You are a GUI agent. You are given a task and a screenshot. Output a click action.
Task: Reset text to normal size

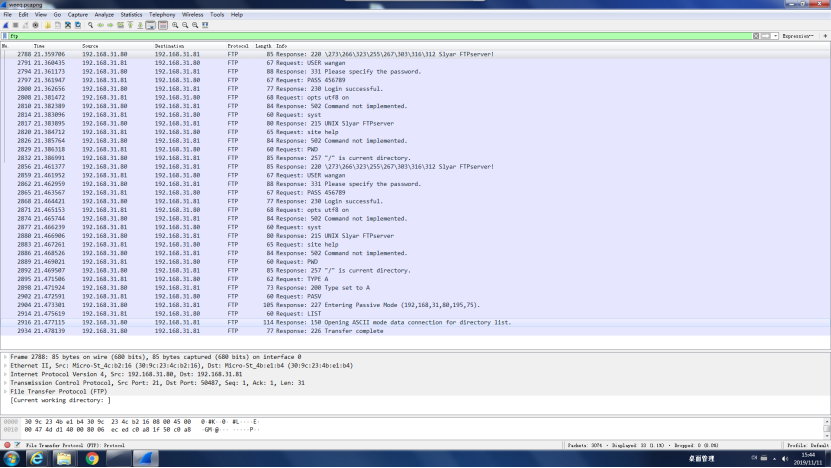coord(195,25)
